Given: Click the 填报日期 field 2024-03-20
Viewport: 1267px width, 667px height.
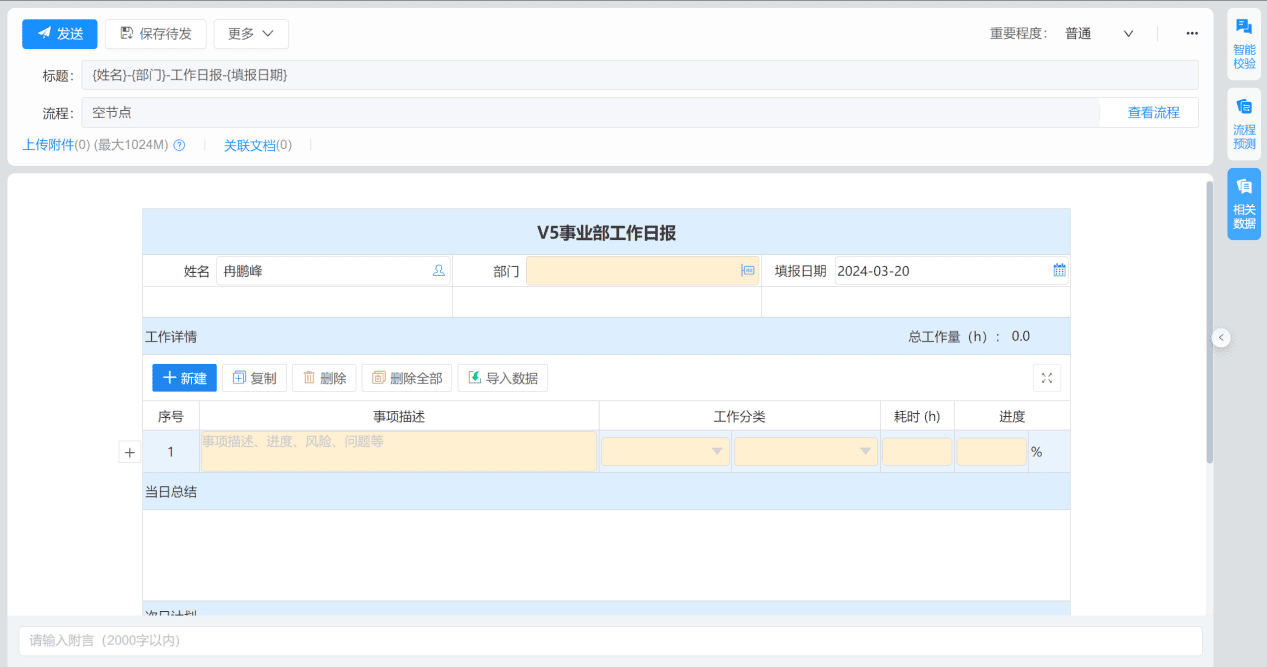Looking at the screenshot, I should click(x=951, y=271).
